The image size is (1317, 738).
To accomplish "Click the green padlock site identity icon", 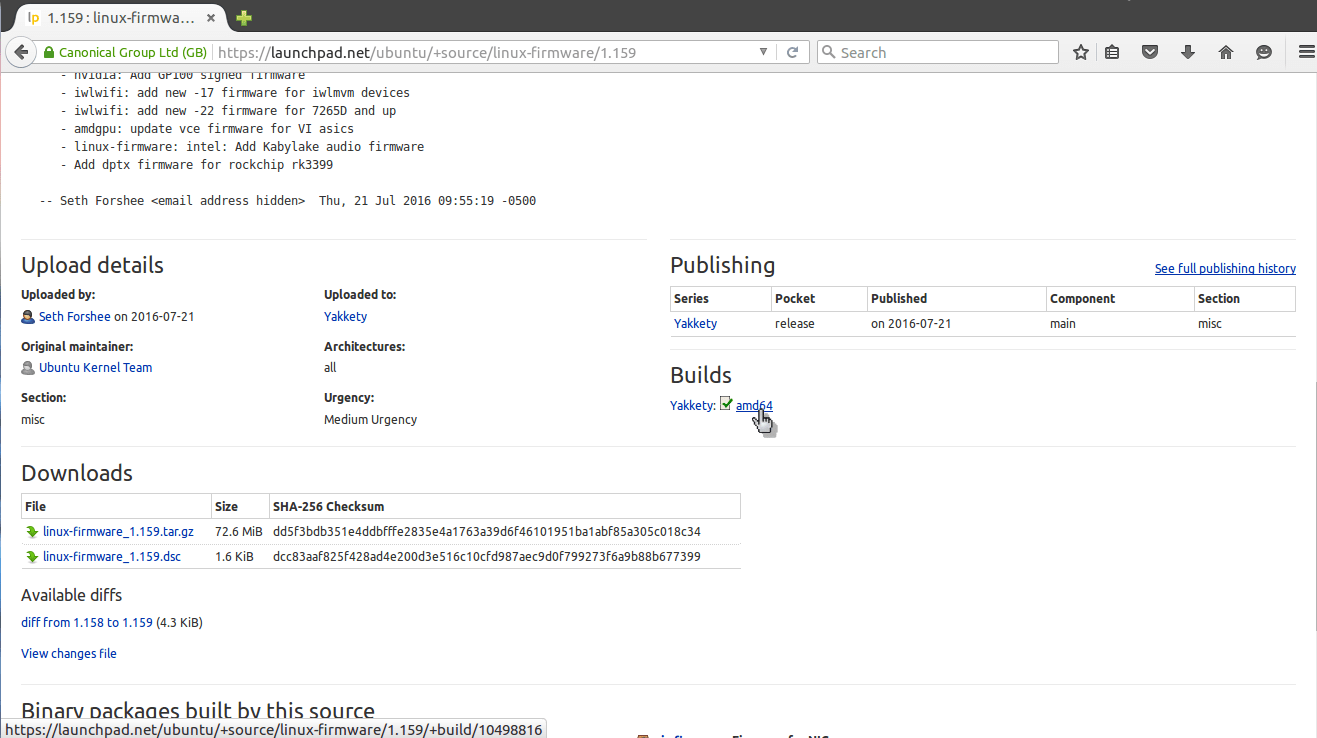I will (48, 53).
